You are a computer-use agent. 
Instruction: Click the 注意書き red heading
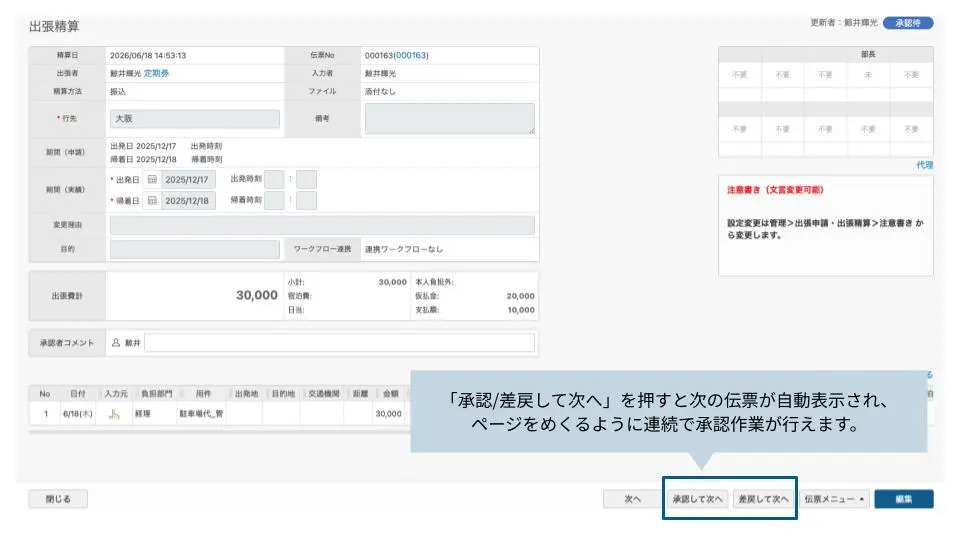click(775, 190)
